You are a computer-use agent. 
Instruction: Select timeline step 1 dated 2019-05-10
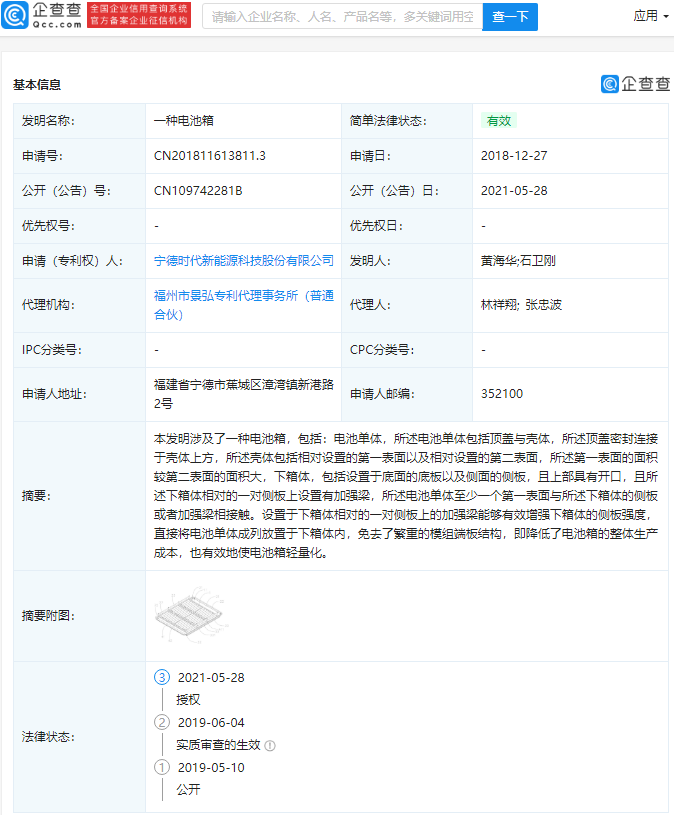tap(162, 767)
